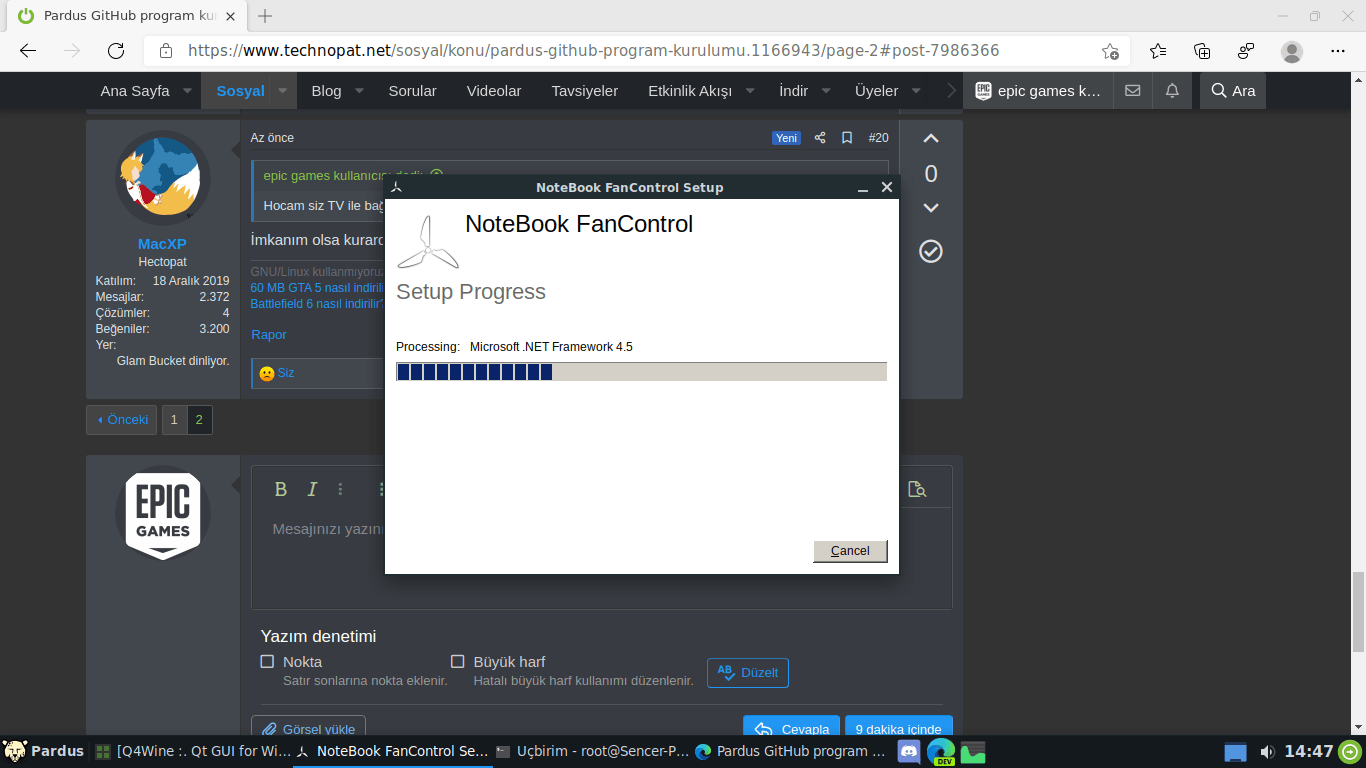This screenshot has height=768, width=1366.
Task: Expand the İndir dropdown arrow
Action: point(826,91)
